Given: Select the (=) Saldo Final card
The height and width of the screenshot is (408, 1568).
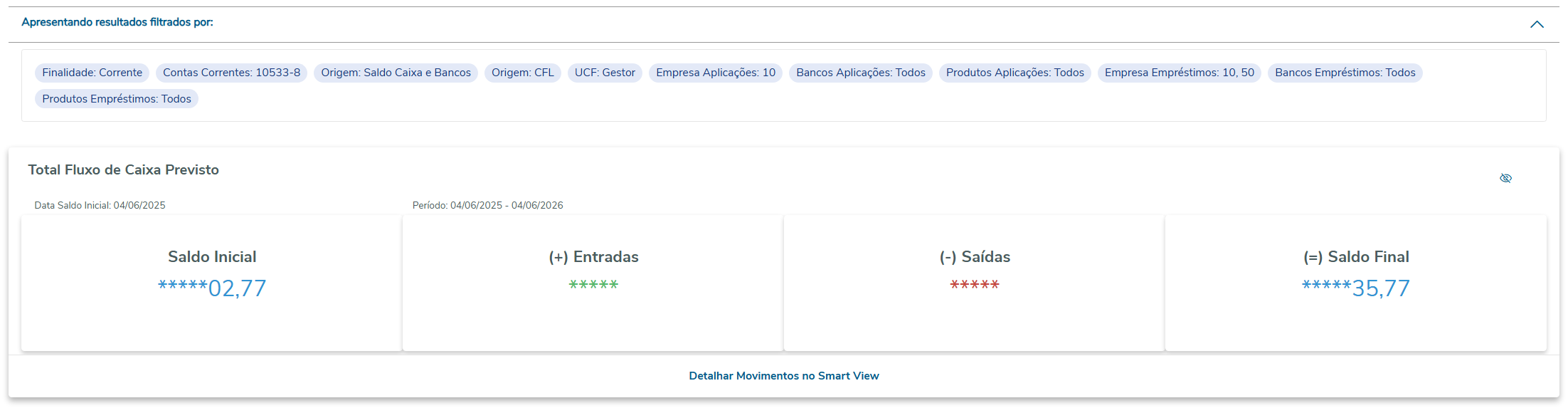Looking at the screenshot, I should (x=1356, y=283).
